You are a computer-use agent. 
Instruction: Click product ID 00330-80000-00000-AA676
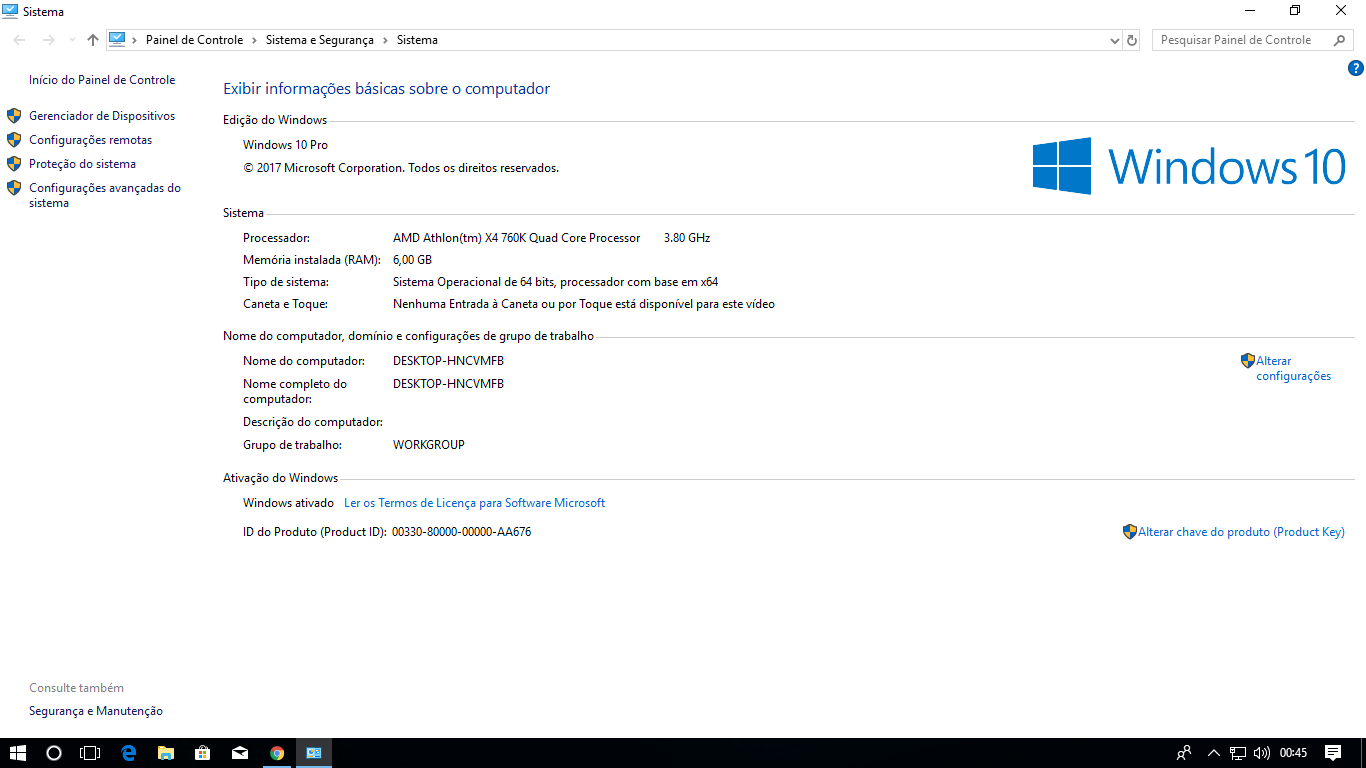[461, 532]
